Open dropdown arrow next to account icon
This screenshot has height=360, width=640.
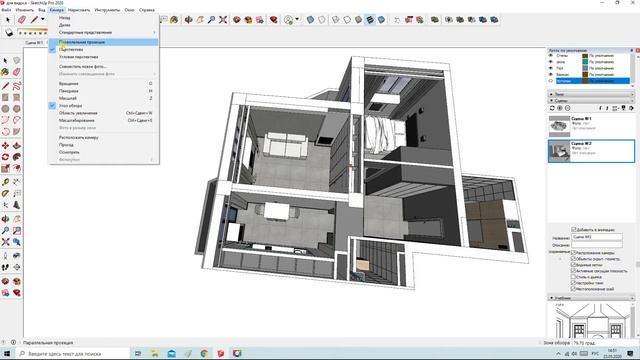point(297,20)
